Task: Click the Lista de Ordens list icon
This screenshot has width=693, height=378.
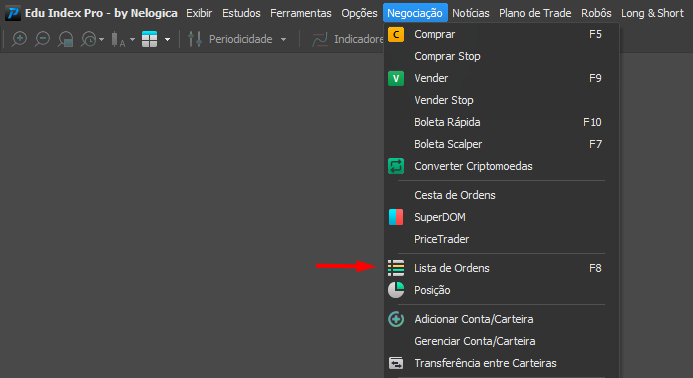Action: coord(396,268)
